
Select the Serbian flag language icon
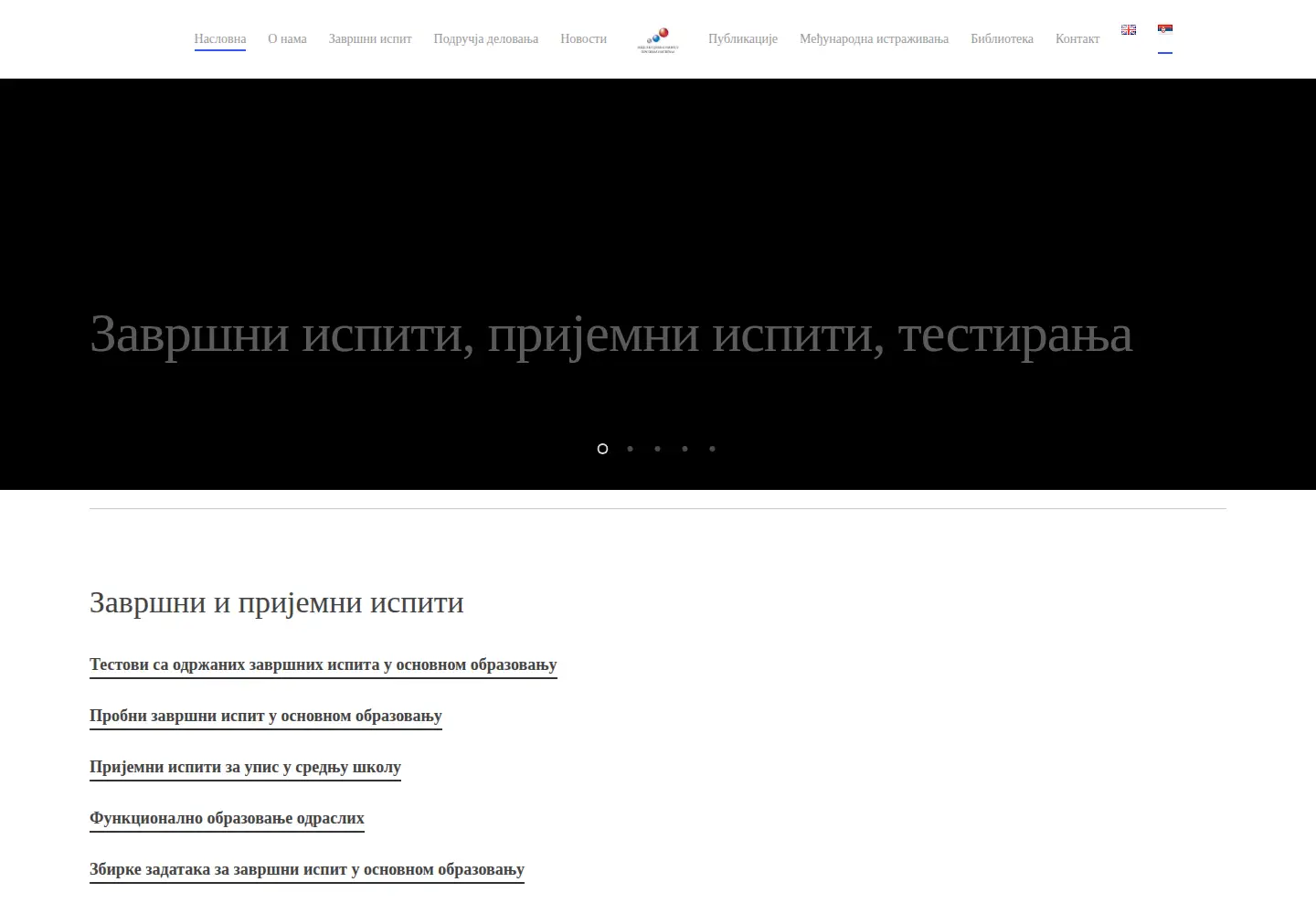tap(1164, 30)
